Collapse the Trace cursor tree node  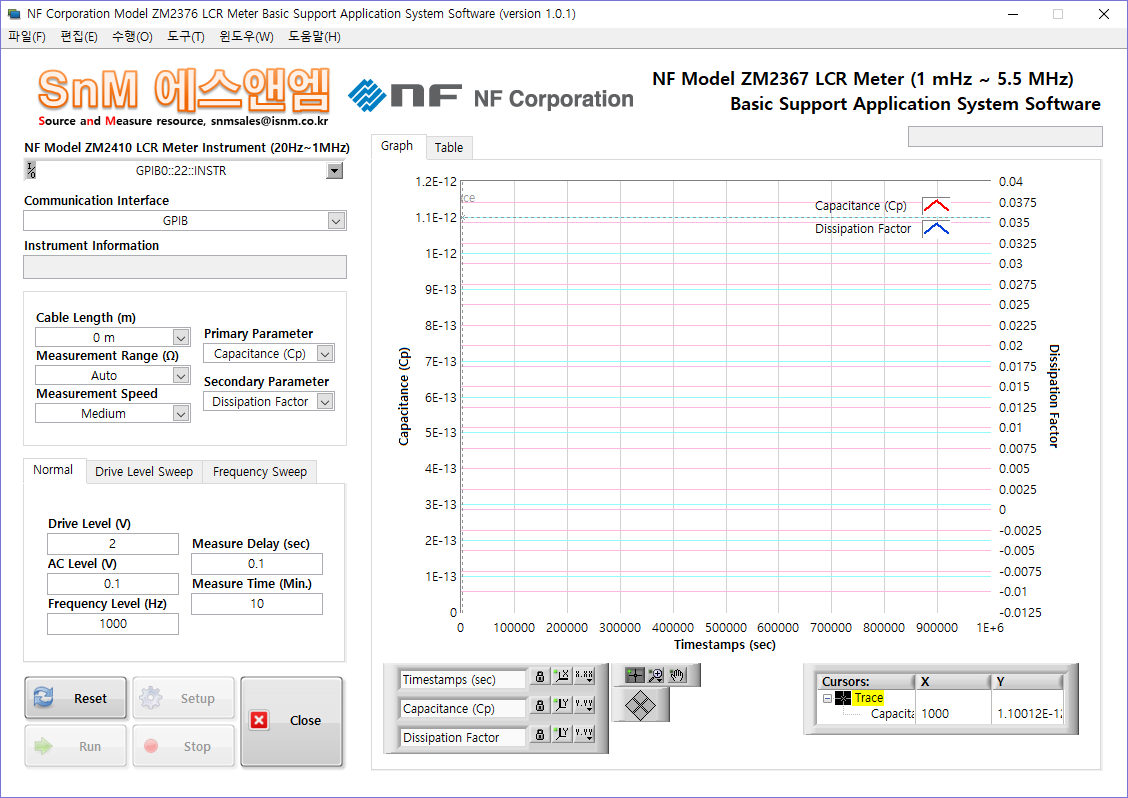pyautogui.click(x=827, y=698)
